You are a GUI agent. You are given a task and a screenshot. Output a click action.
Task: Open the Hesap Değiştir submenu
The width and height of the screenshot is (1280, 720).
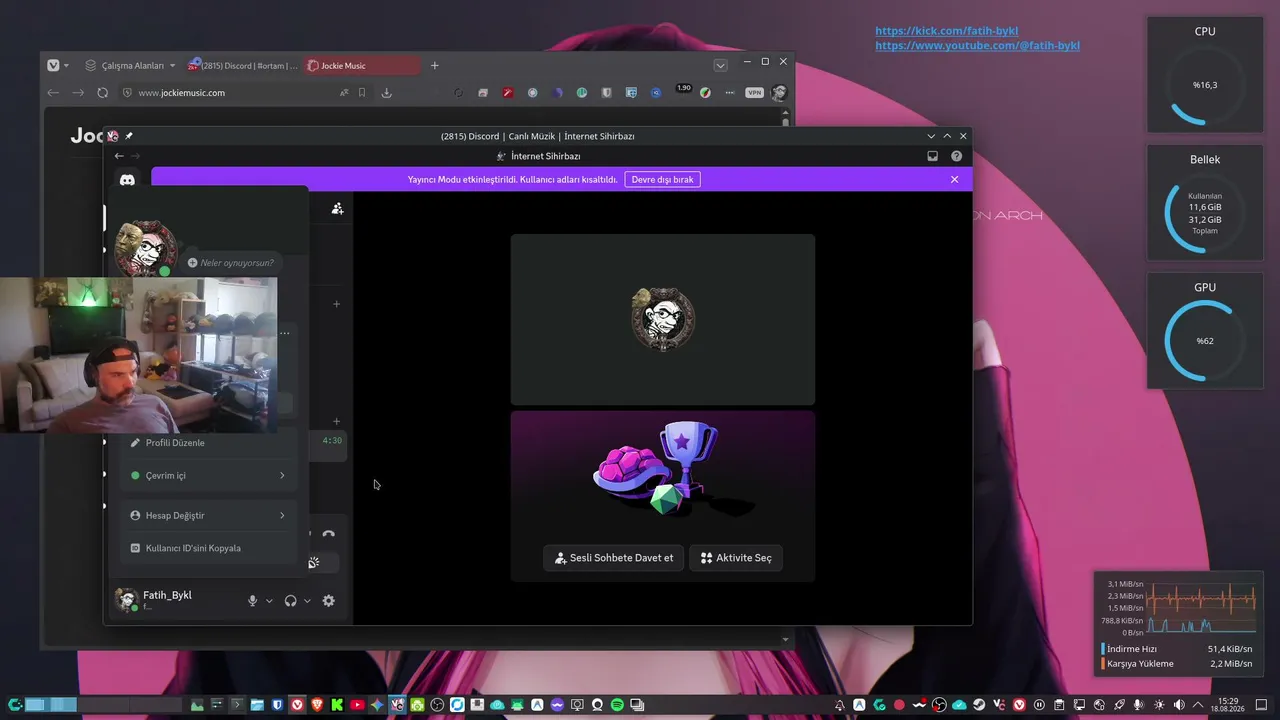(x=209, y=516)
